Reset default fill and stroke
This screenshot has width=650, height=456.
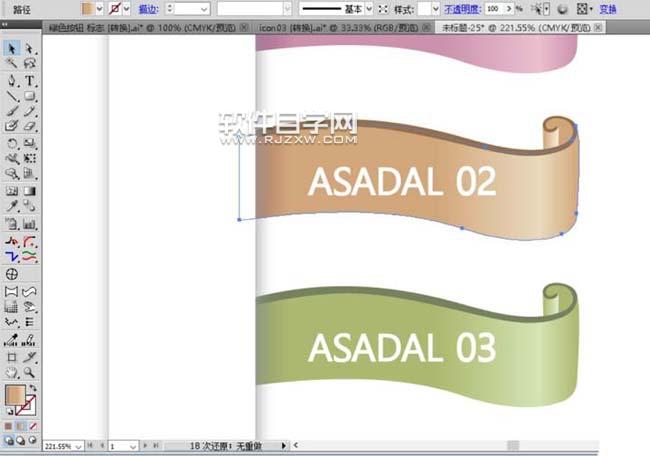coord(9,411)
